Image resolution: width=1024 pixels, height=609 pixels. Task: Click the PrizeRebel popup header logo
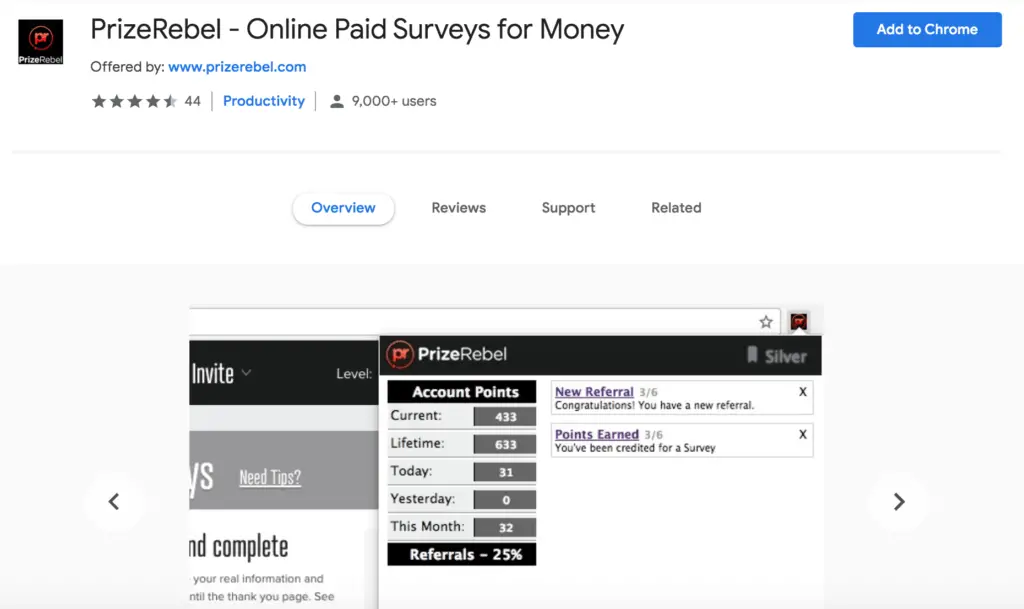[447, 354]
